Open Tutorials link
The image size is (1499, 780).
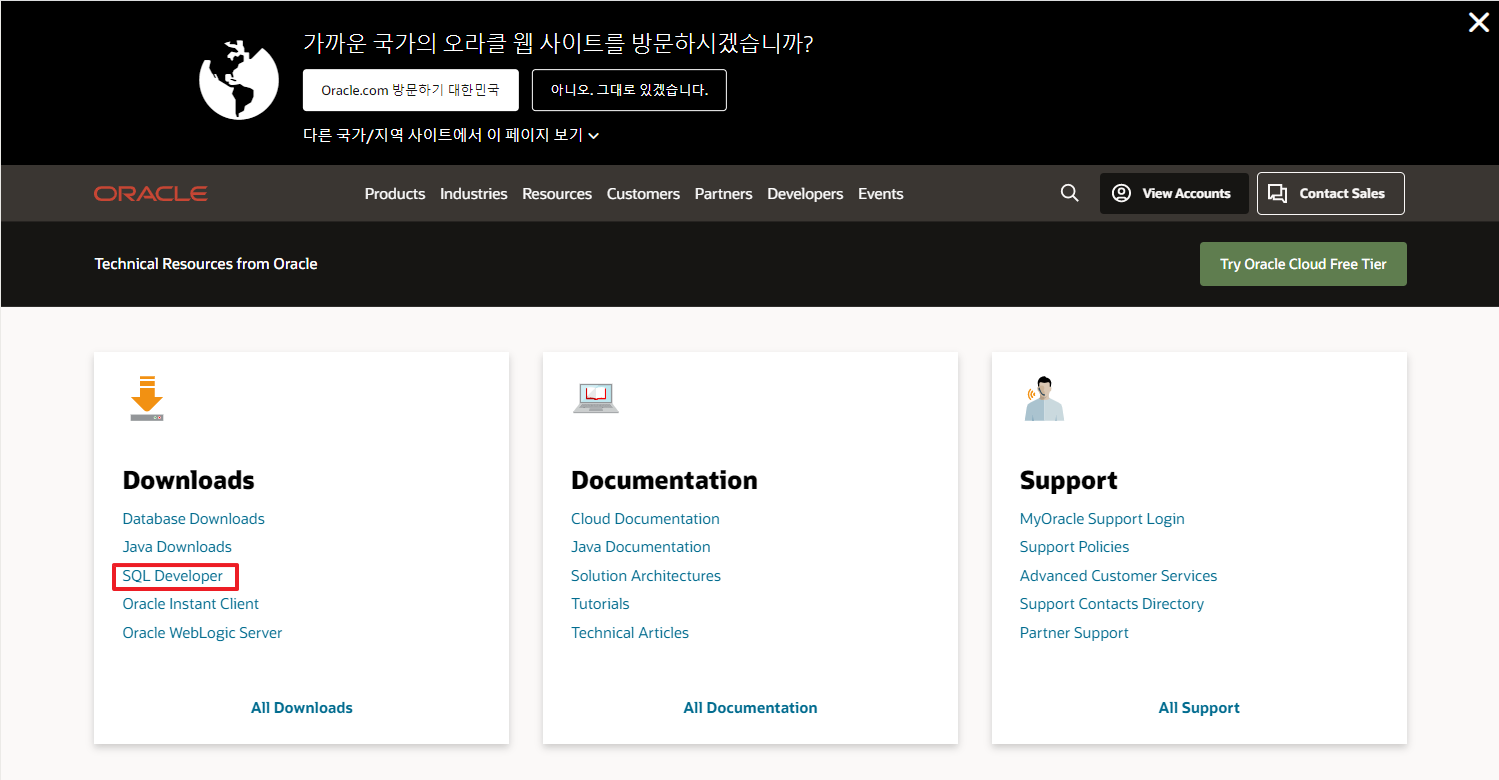click(600, 604)
